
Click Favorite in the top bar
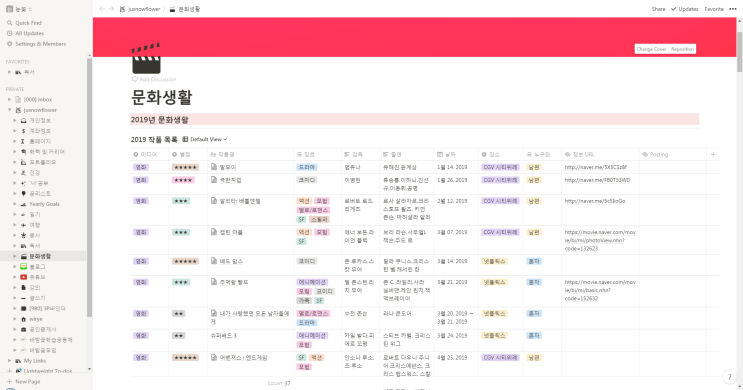(714, 9)
